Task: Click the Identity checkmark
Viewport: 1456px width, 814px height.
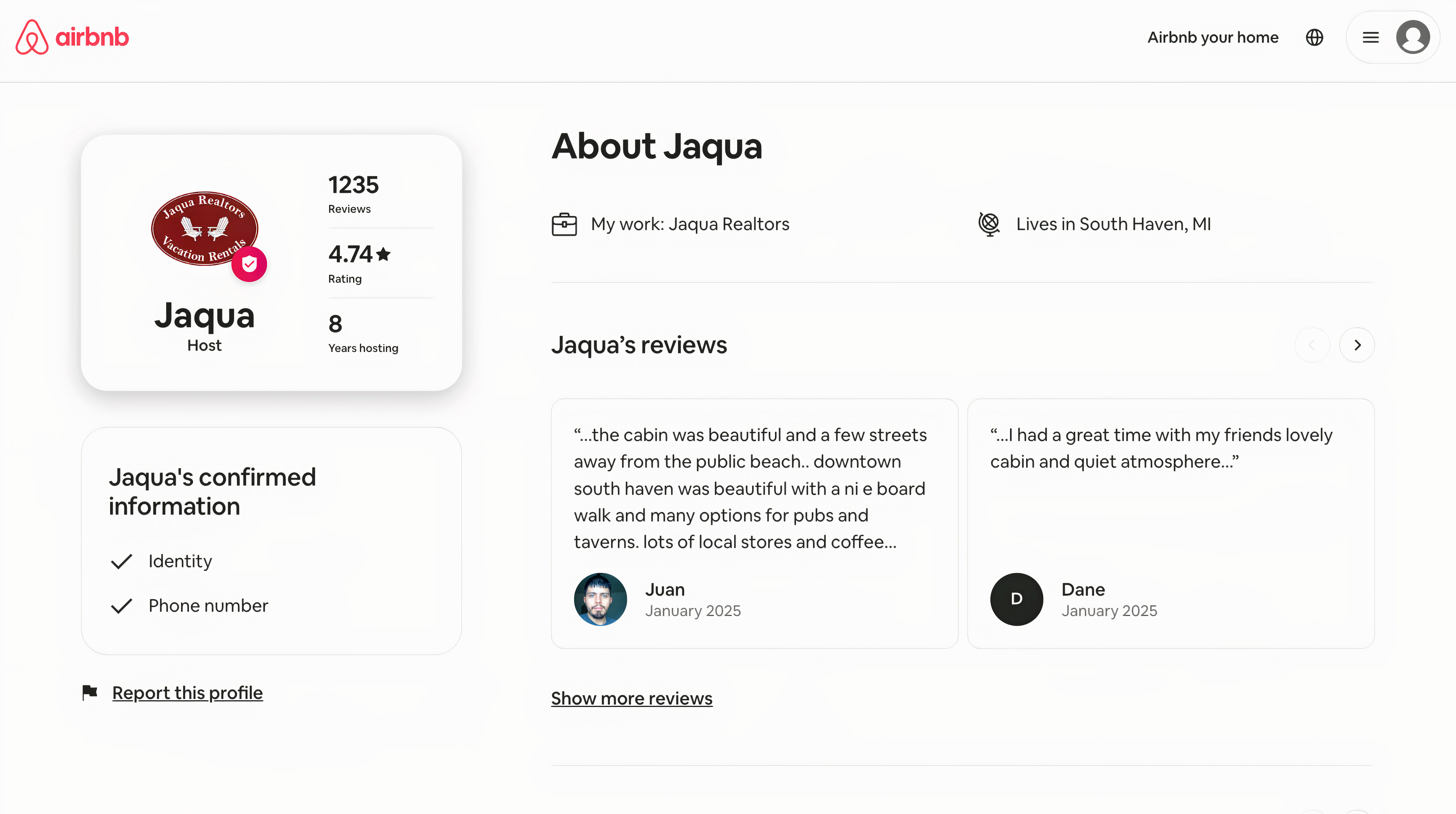Action: point(122,561)
